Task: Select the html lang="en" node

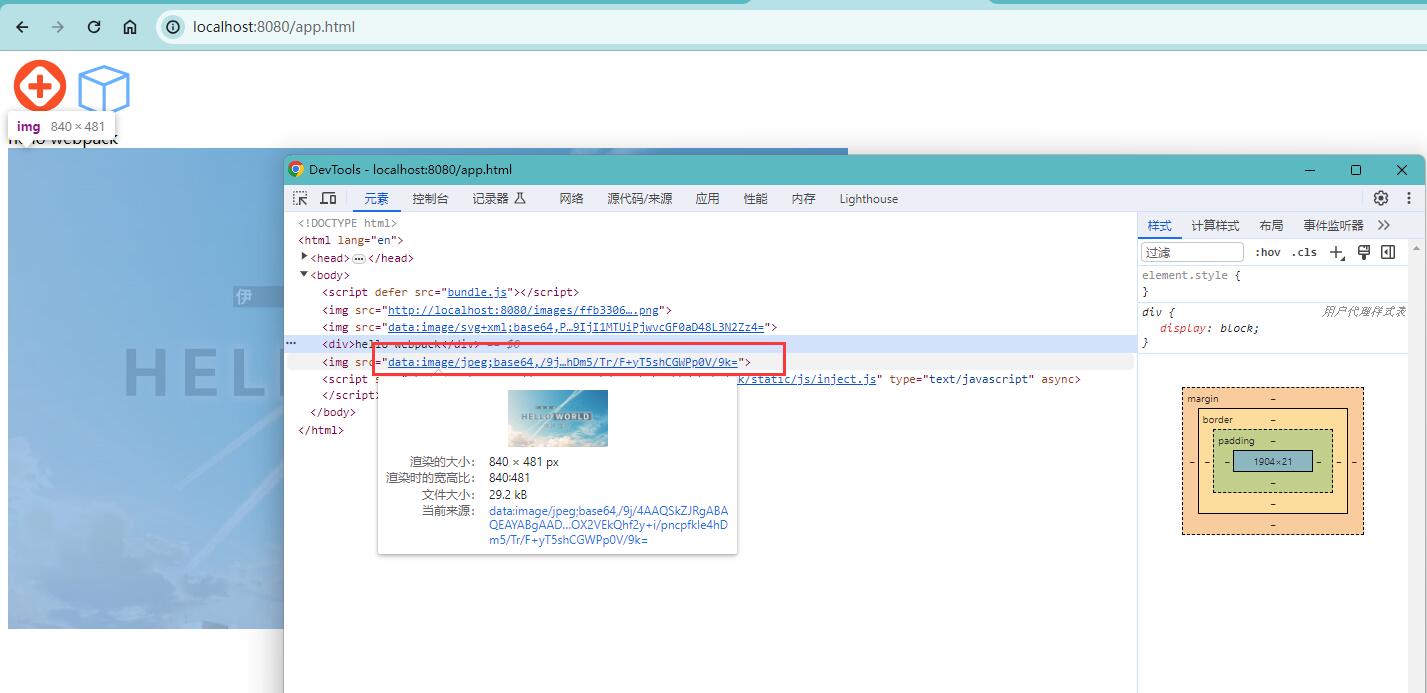Action: tap(351, 240)
